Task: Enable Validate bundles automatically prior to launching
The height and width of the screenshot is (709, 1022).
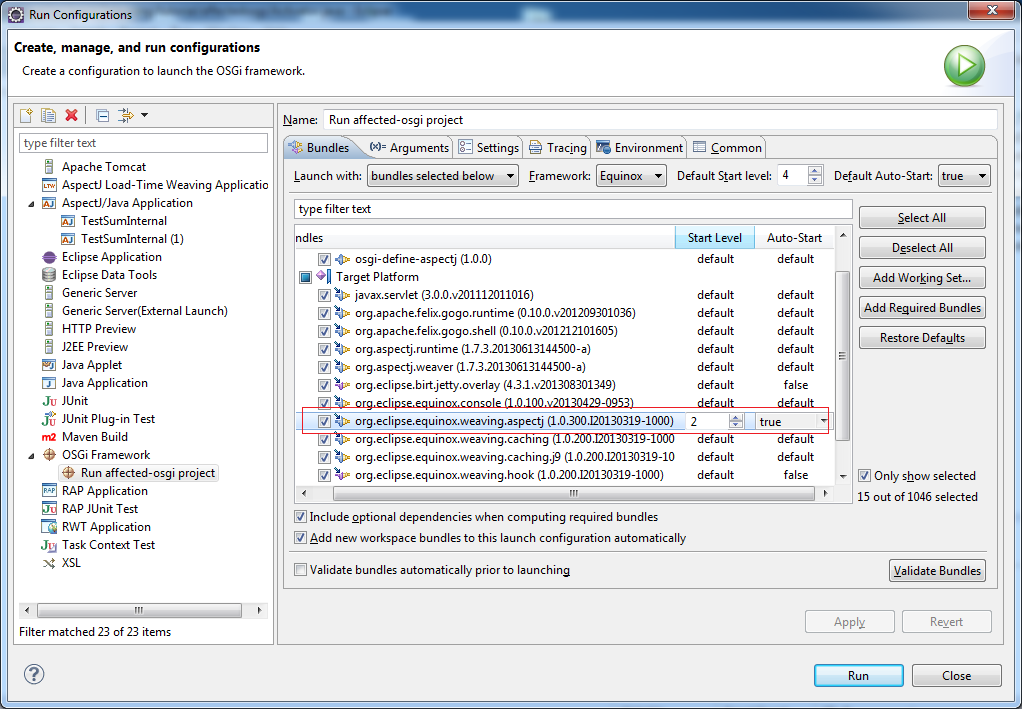Action: pos(300,570)
